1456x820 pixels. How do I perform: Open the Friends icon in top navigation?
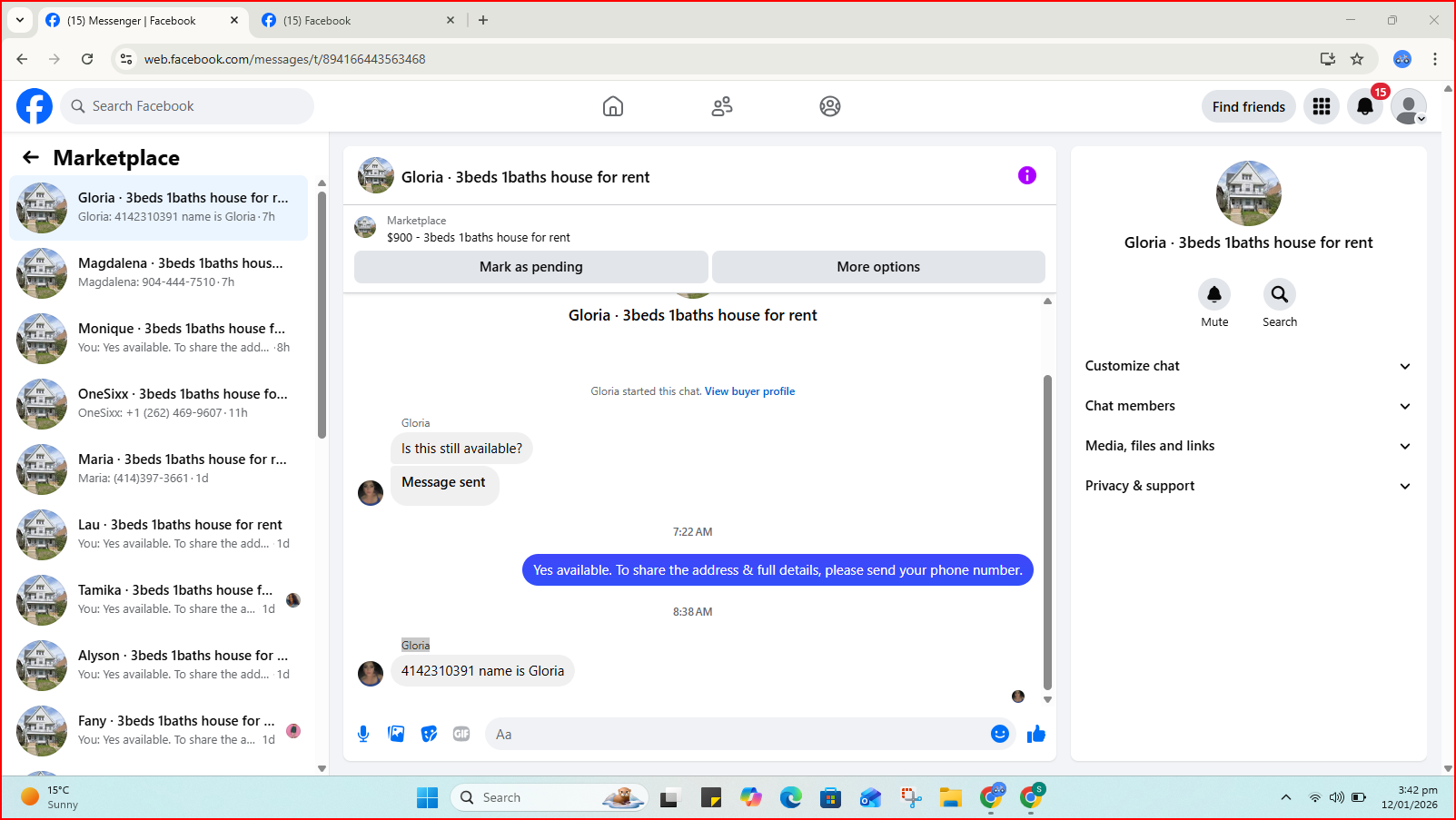(x=722, y=106)
